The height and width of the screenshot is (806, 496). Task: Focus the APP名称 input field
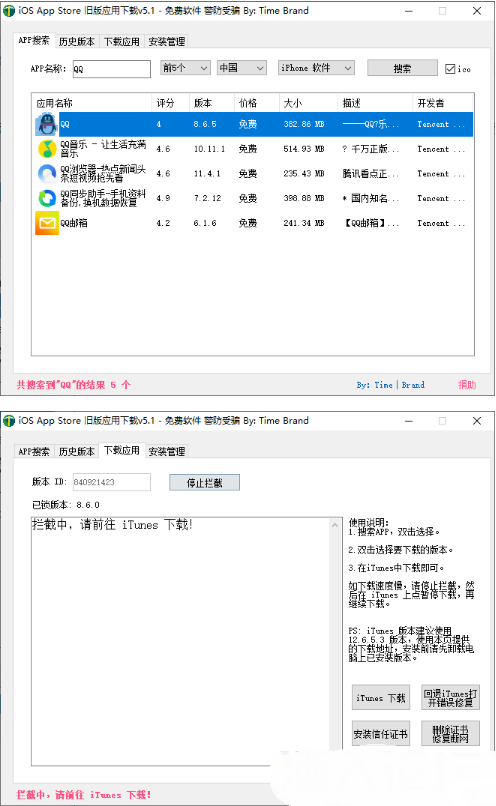point(112,69)
